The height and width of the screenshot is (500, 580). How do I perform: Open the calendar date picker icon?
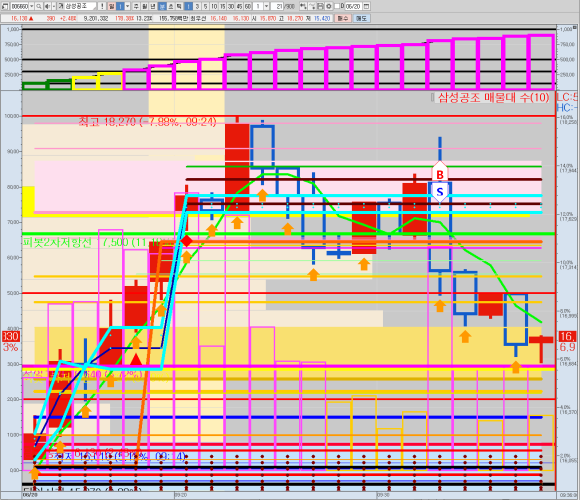(x=366, y=6)
